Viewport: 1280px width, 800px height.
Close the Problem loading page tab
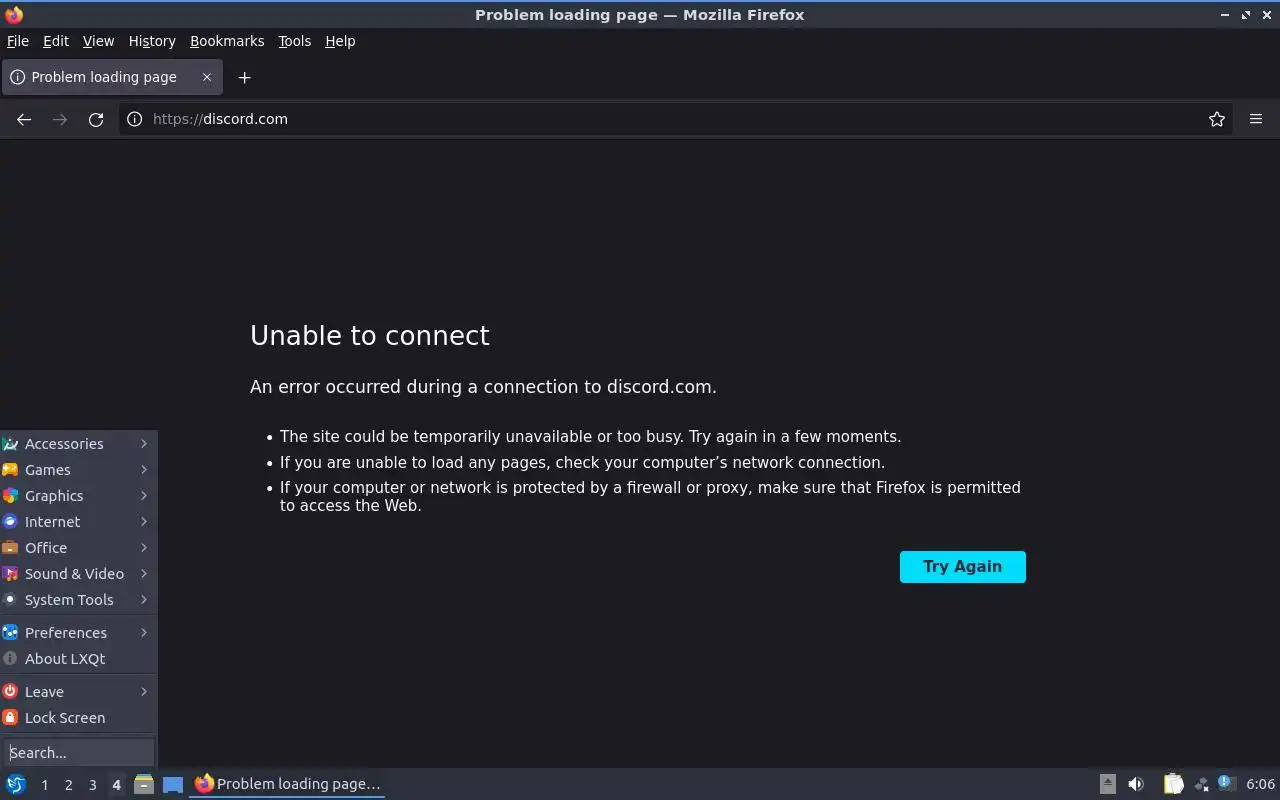tap(207, 77)
